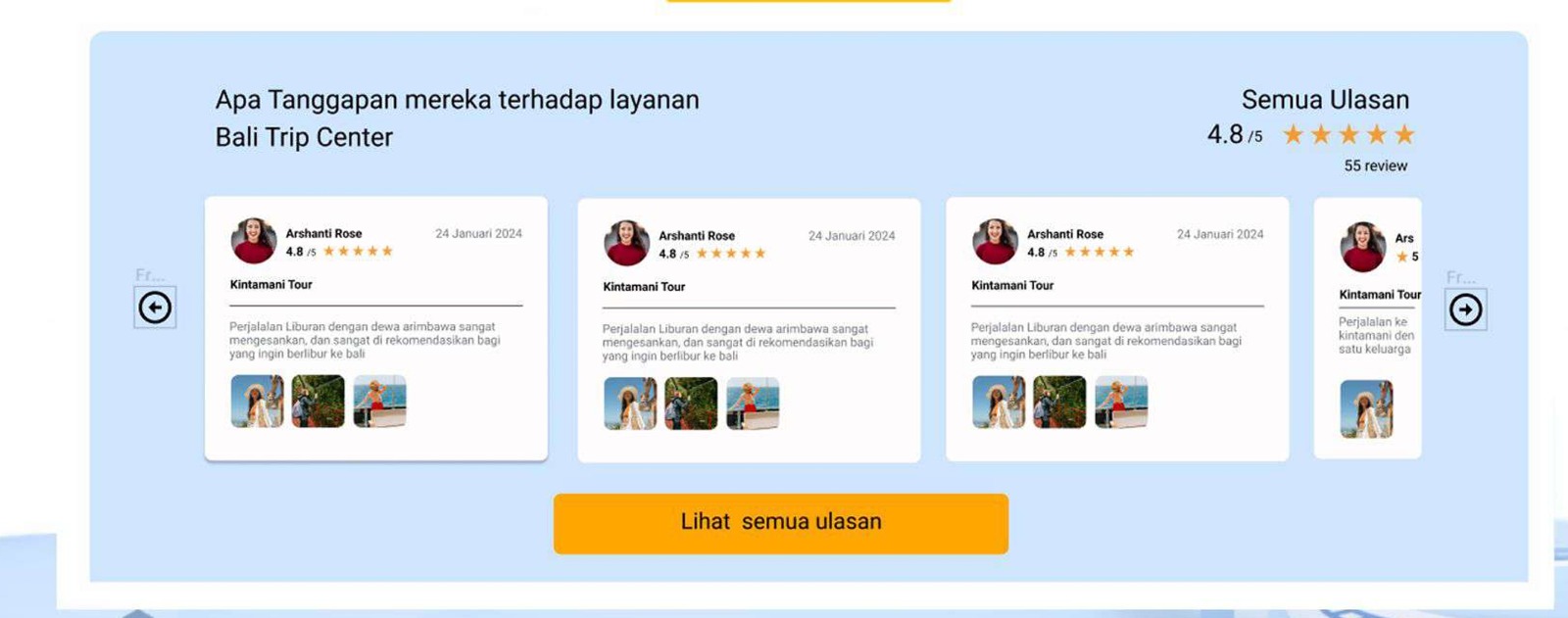Image resolution: width=1568 pixels, height=618 pixels.
Task: Open the Lihat semua ulasan button
Action: click(x=781, y=524)
